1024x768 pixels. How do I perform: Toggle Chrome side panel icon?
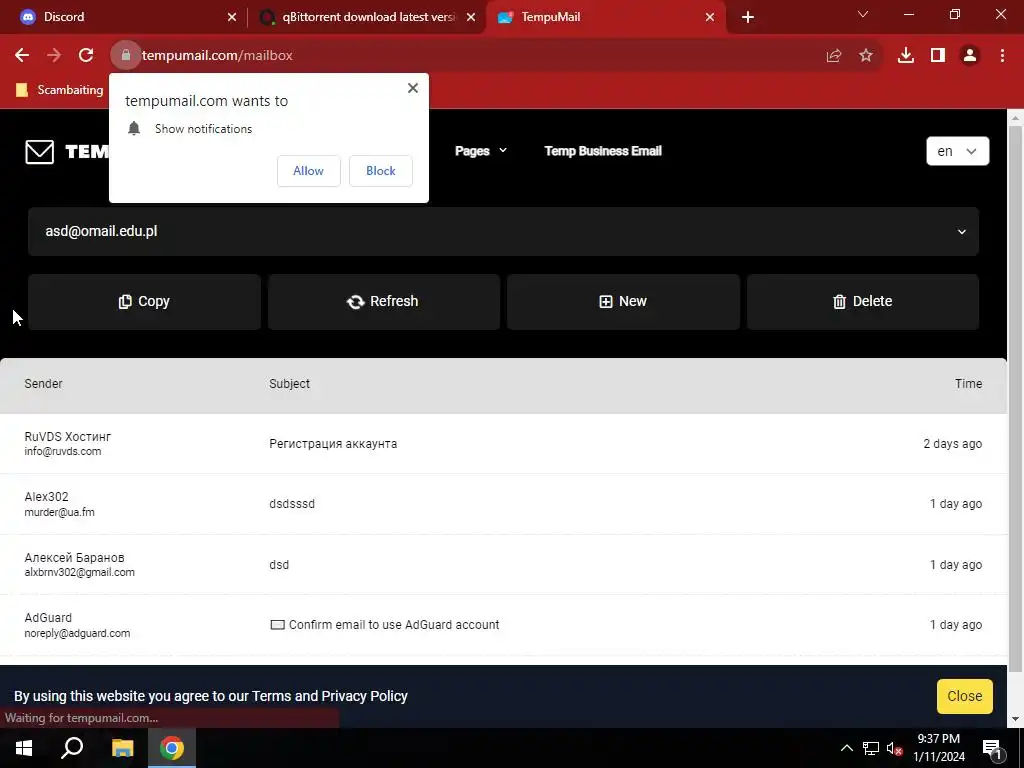tap(938, 56)
